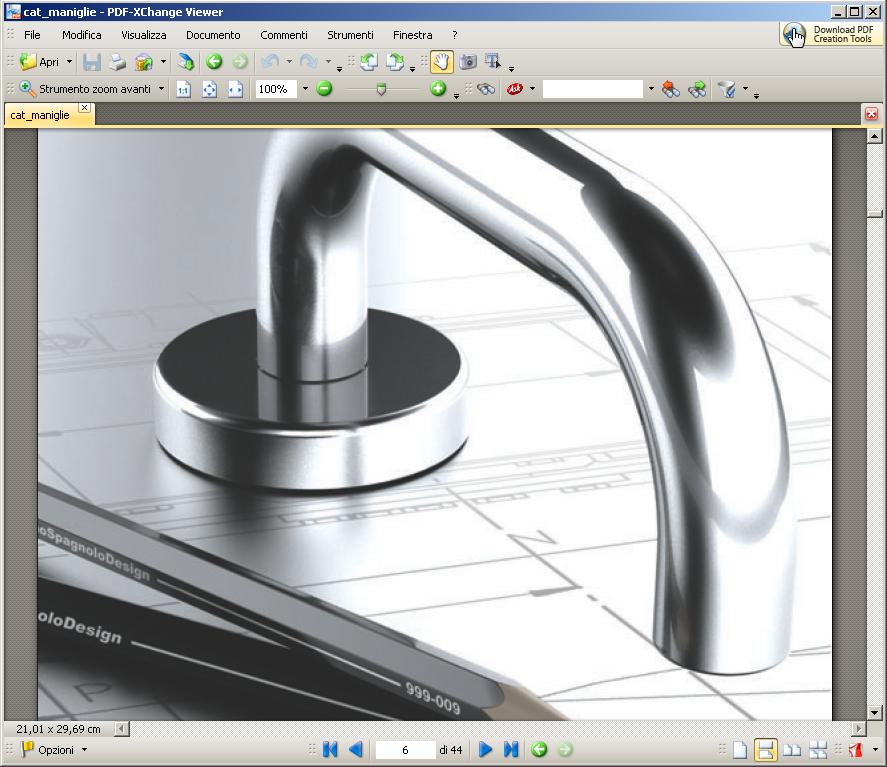This screenshot has width=887, height=767.
Task: Activate the Snapshot camera tool
Action: 467,62
